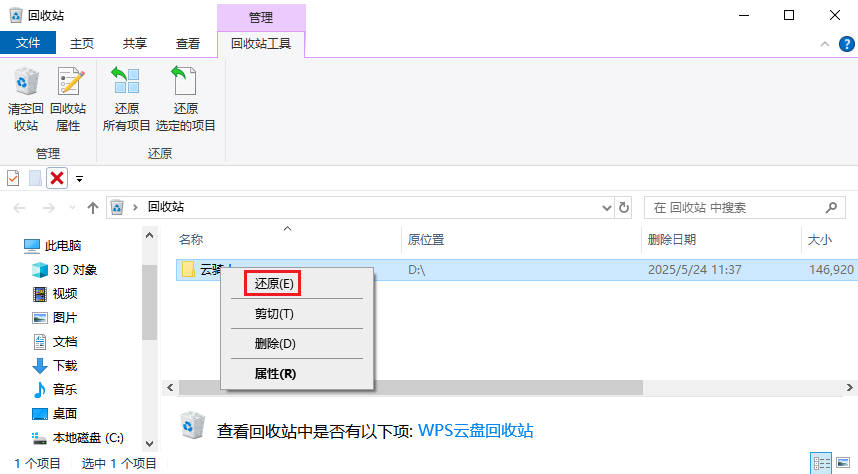Open the Customize Quick Access Toolbar dropdown

79,179
